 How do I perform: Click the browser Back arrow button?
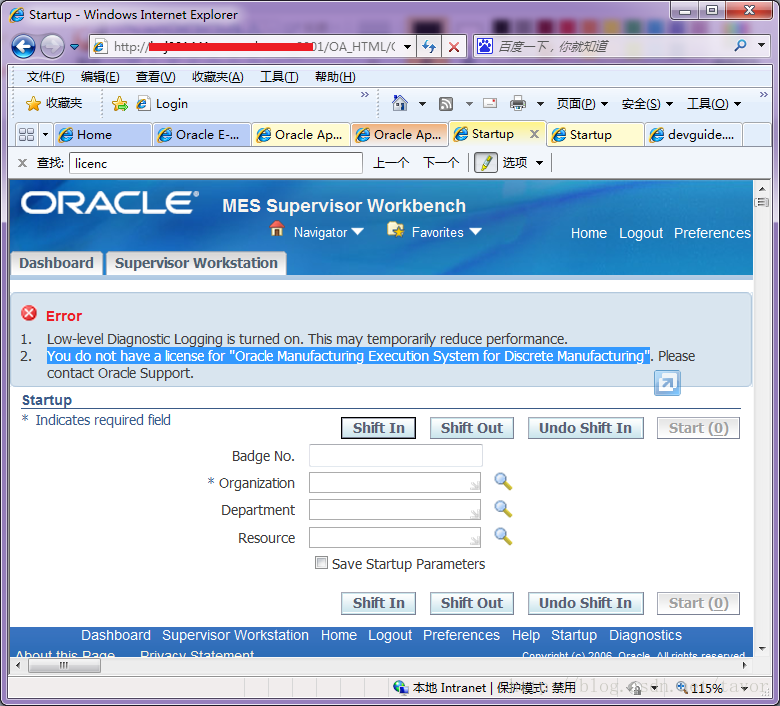(x=23, y=47)
